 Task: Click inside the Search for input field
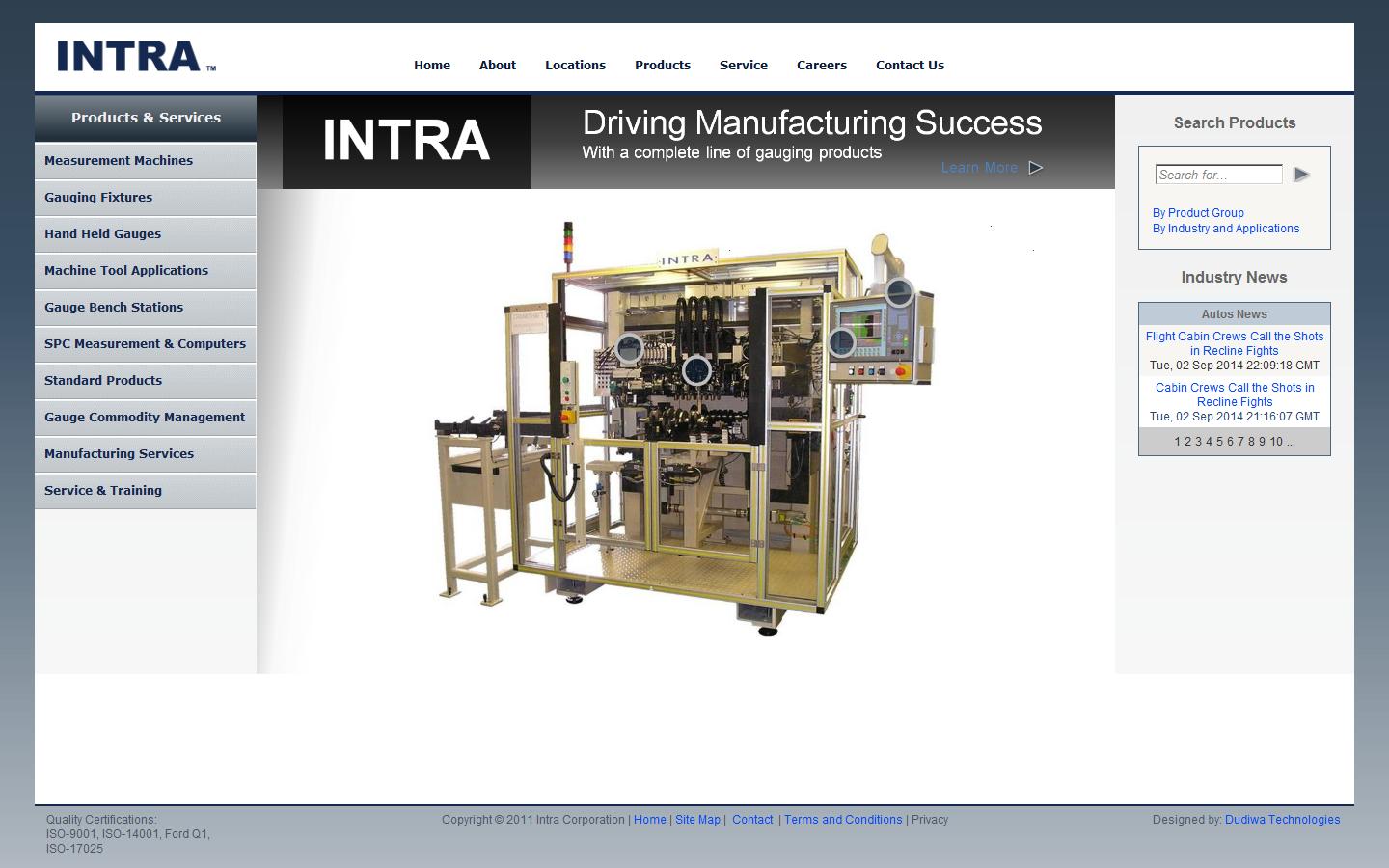(x=1218, y=175)
